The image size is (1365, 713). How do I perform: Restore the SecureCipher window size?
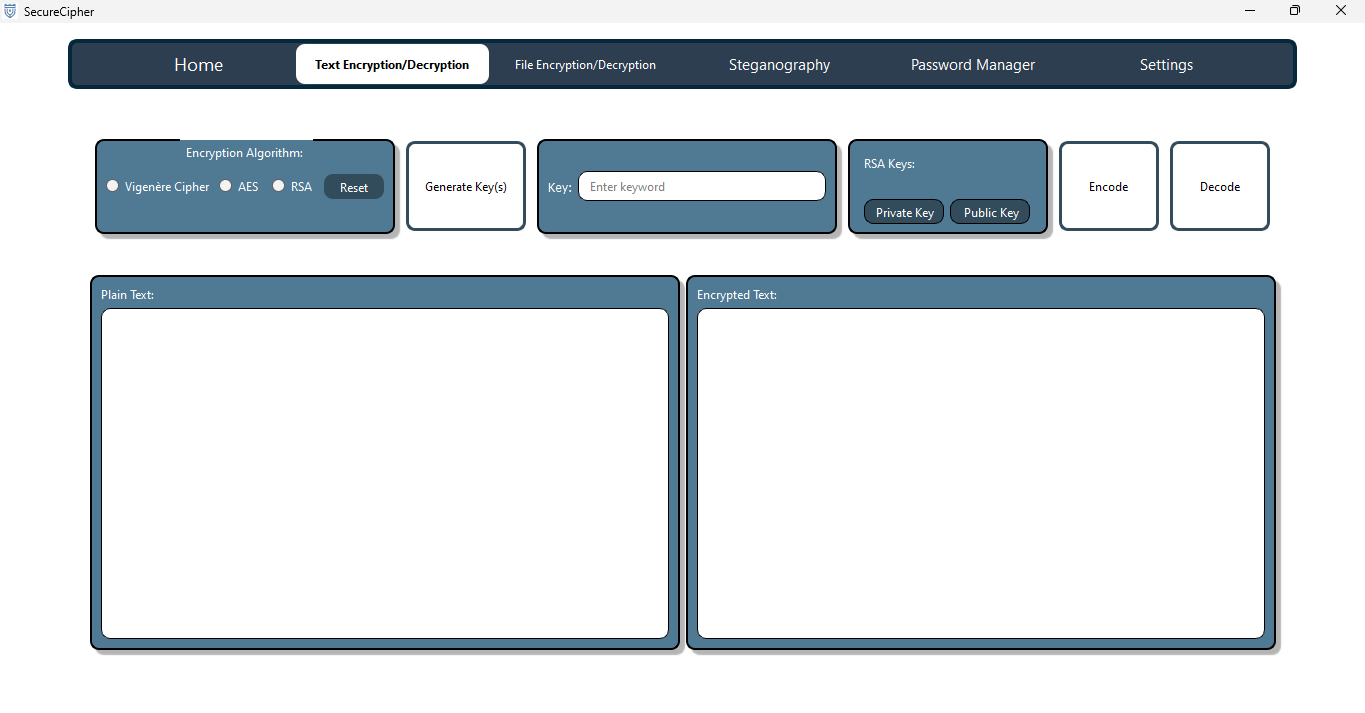(1294, 10)
